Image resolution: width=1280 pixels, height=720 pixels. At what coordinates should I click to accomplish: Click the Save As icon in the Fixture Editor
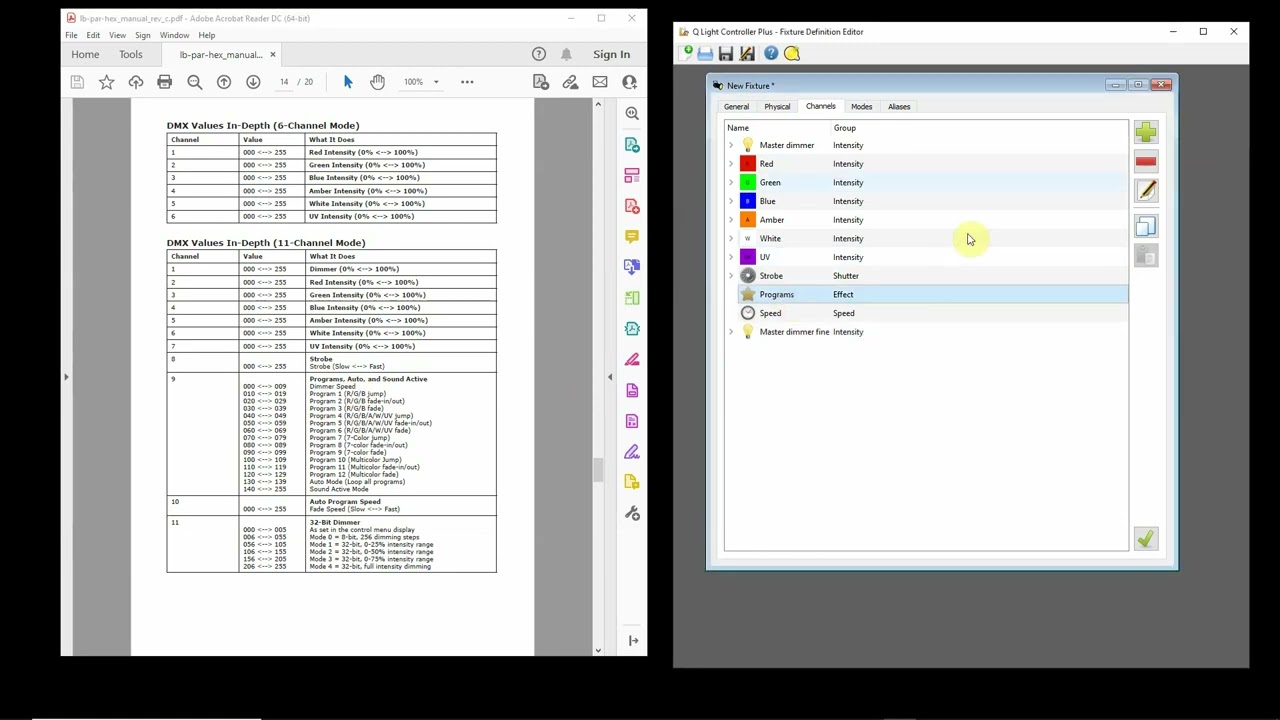pos(747,53)
